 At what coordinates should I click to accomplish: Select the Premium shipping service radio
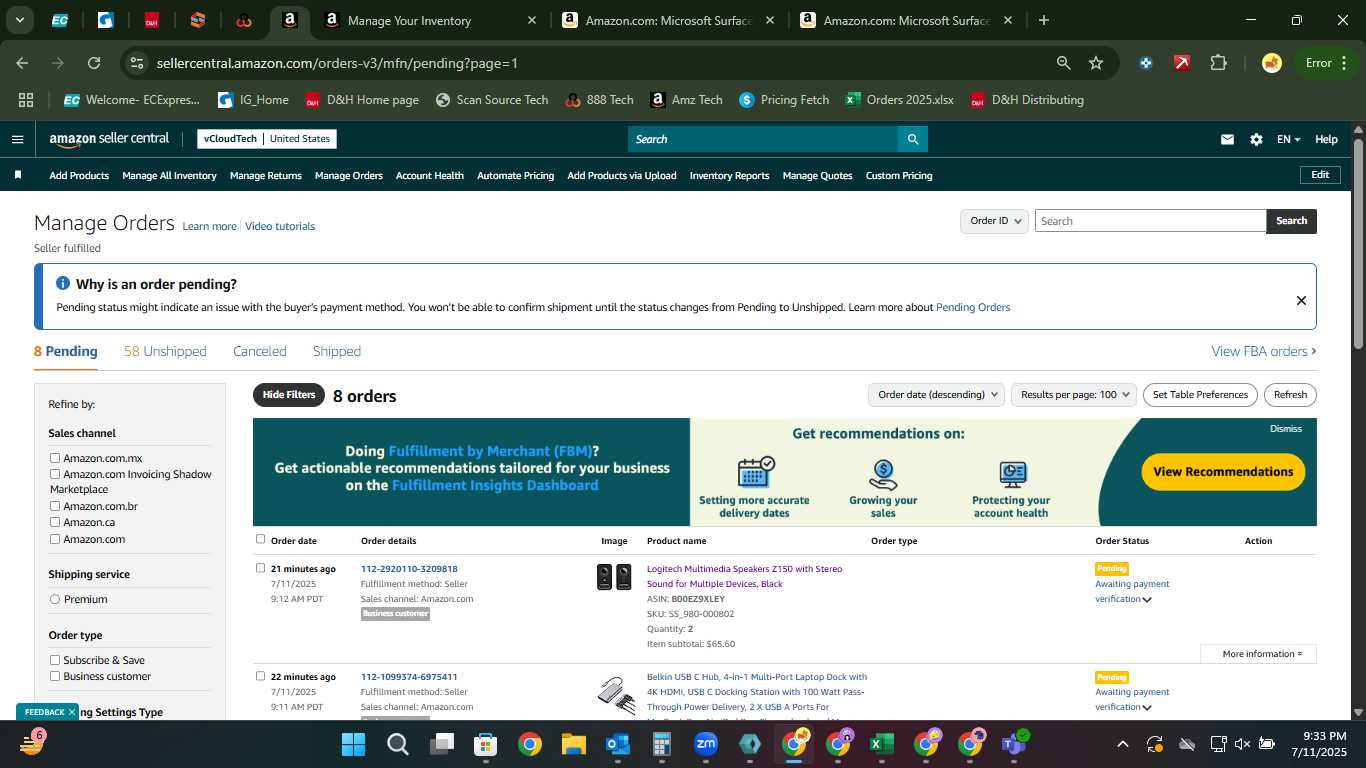(55, 599)
